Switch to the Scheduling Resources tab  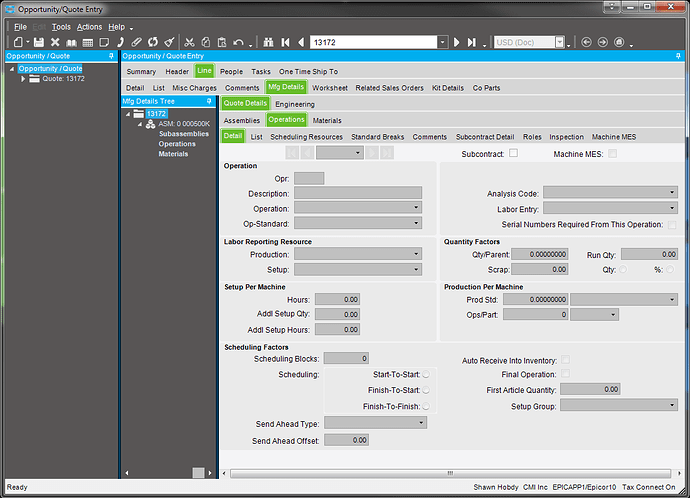tap(306, 136)
